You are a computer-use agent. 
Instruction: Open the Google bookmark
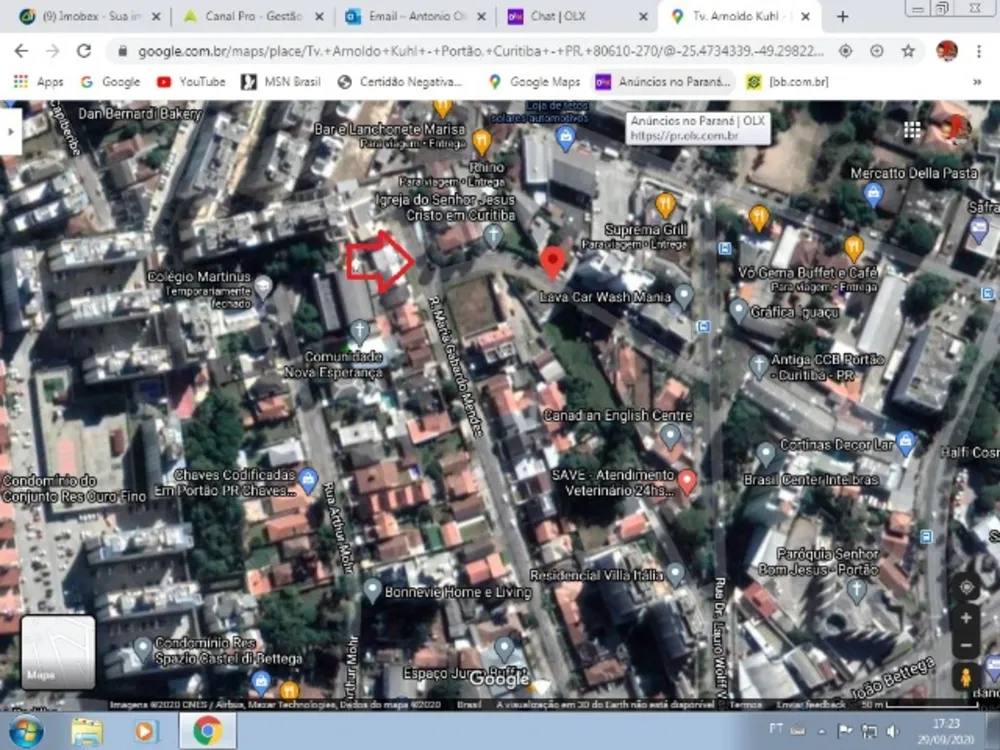[x=110, y=82]
